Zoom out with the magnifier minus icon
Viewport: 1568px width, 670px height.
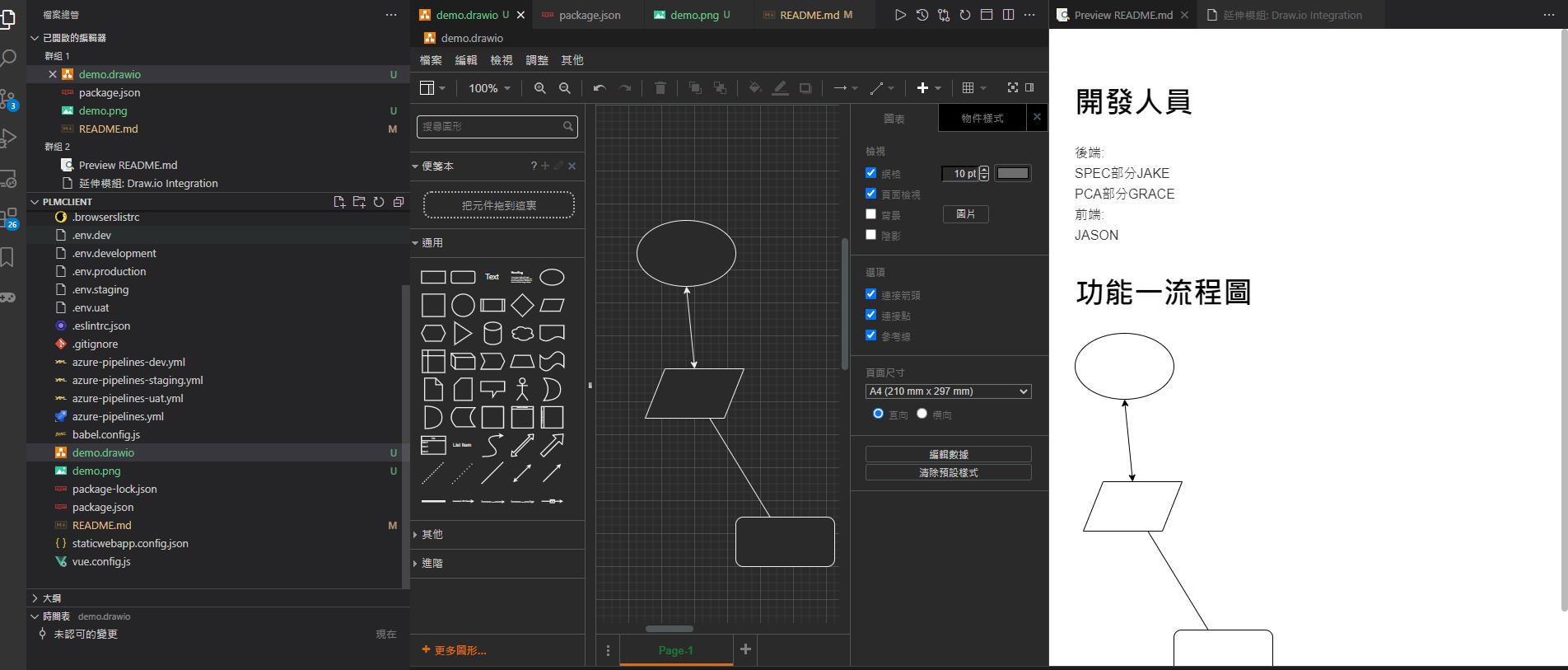[x=565, y=87]
